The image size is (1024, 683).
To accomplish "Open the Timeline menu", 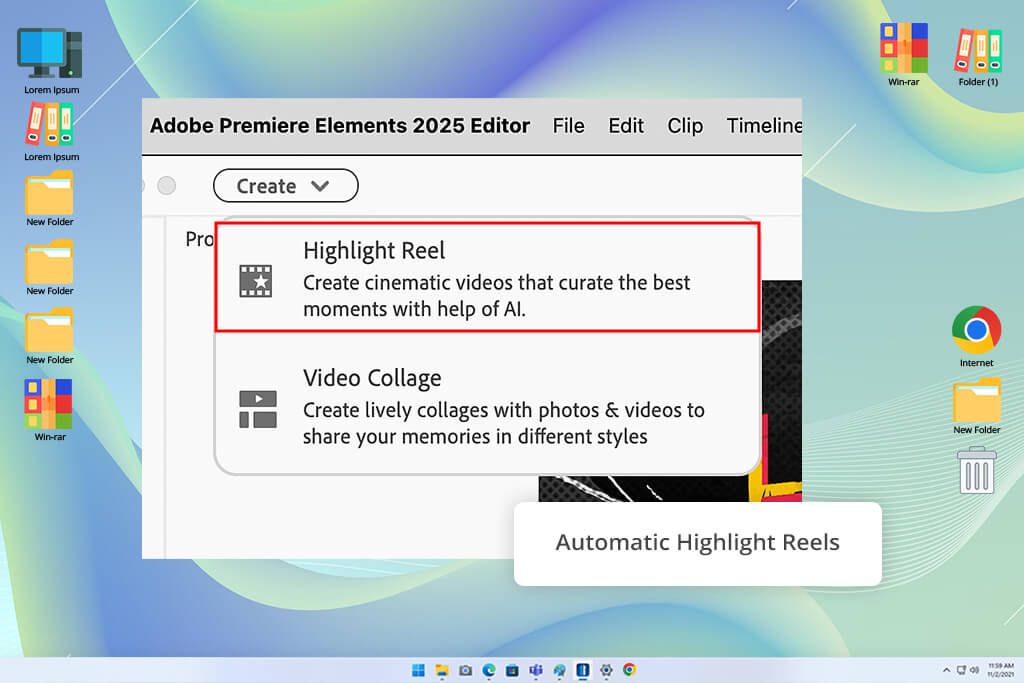I will coord(764,125).
